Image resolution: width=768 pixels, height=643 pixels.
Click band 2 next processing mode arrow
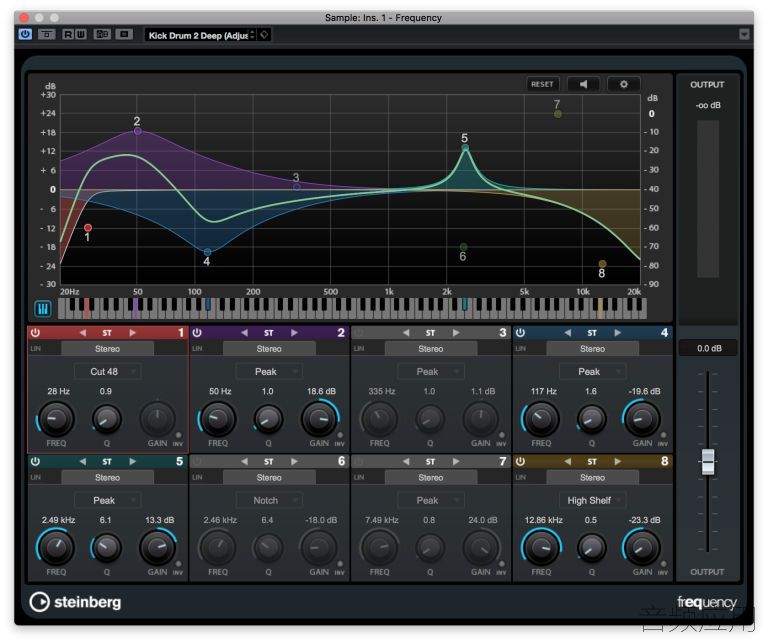click(x=294, y=333)
